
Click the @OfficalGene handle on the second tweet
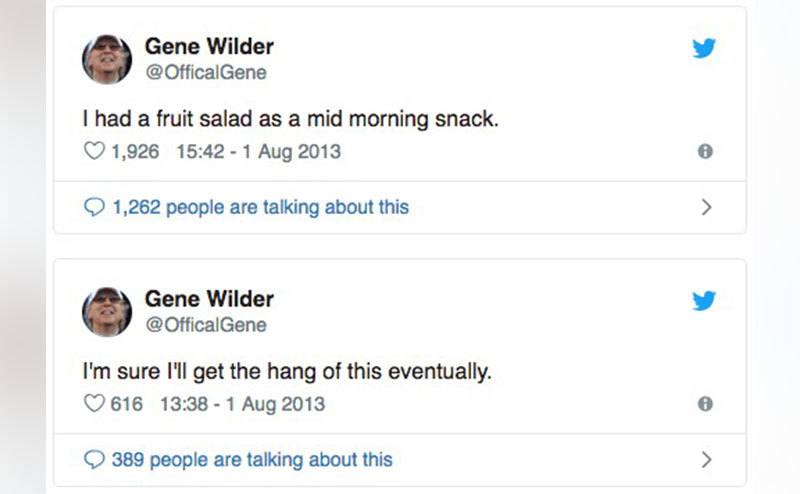click(206, 324)
